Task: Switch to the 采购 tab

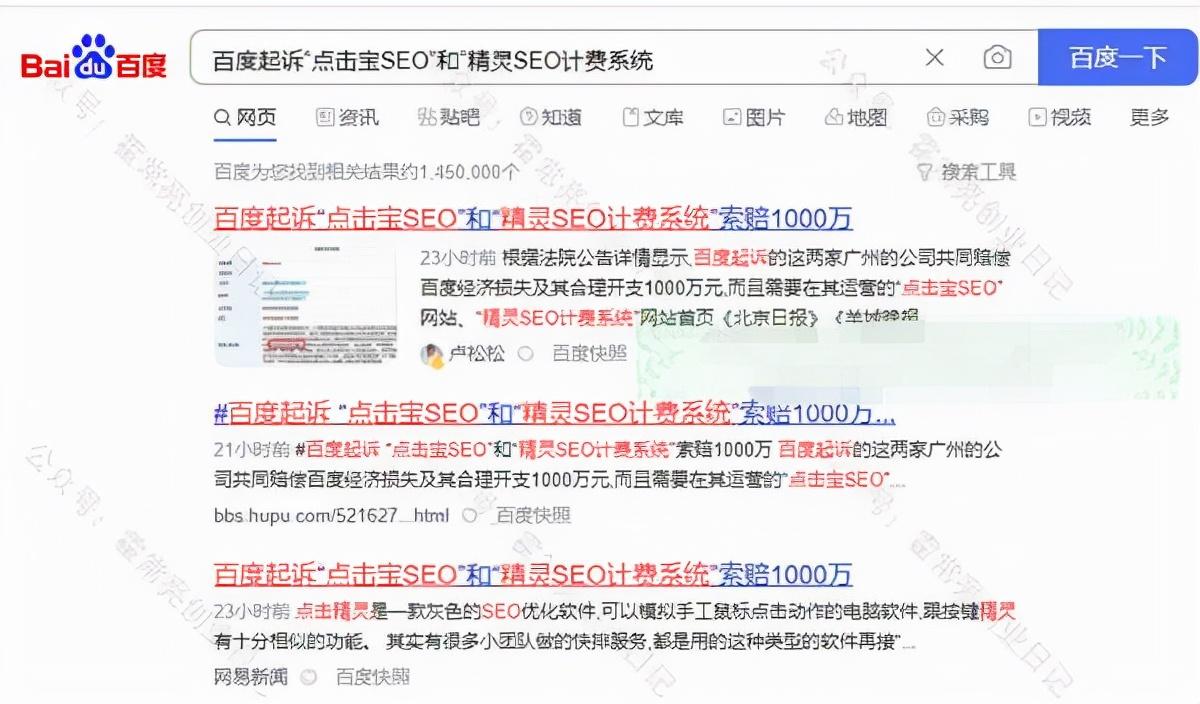Action: click(x=958, y=117)
